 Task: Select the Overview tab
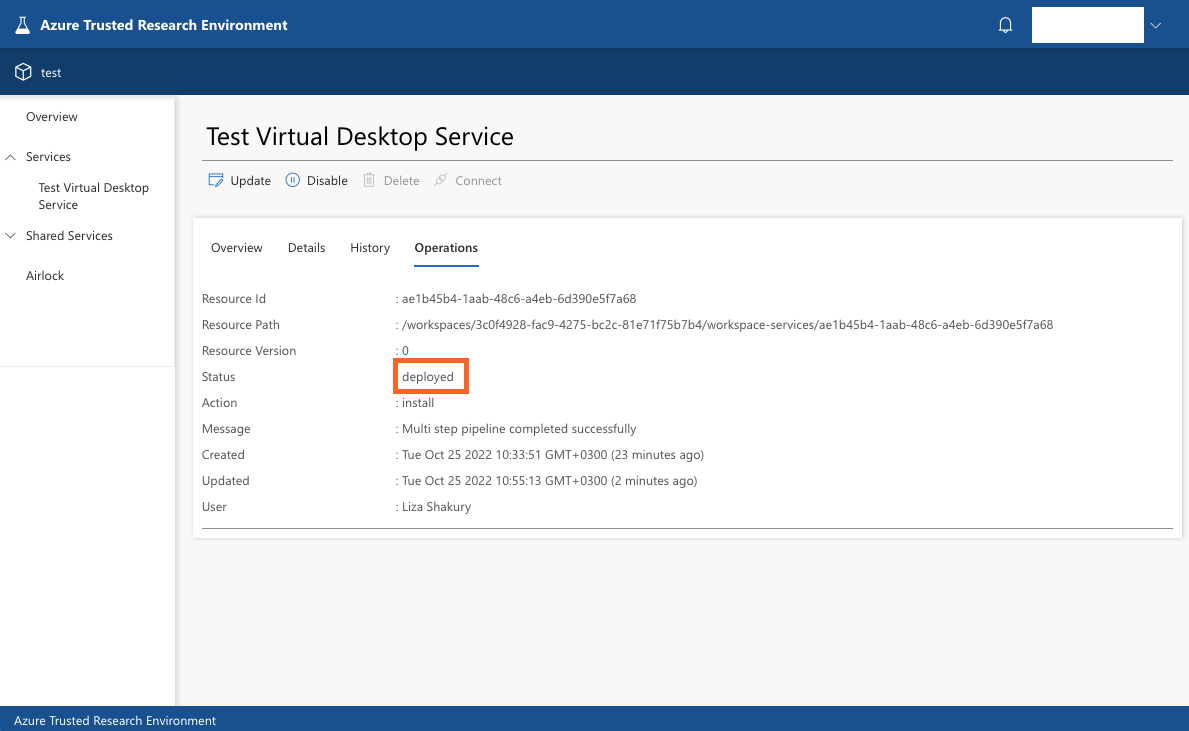tap(236, 247)
